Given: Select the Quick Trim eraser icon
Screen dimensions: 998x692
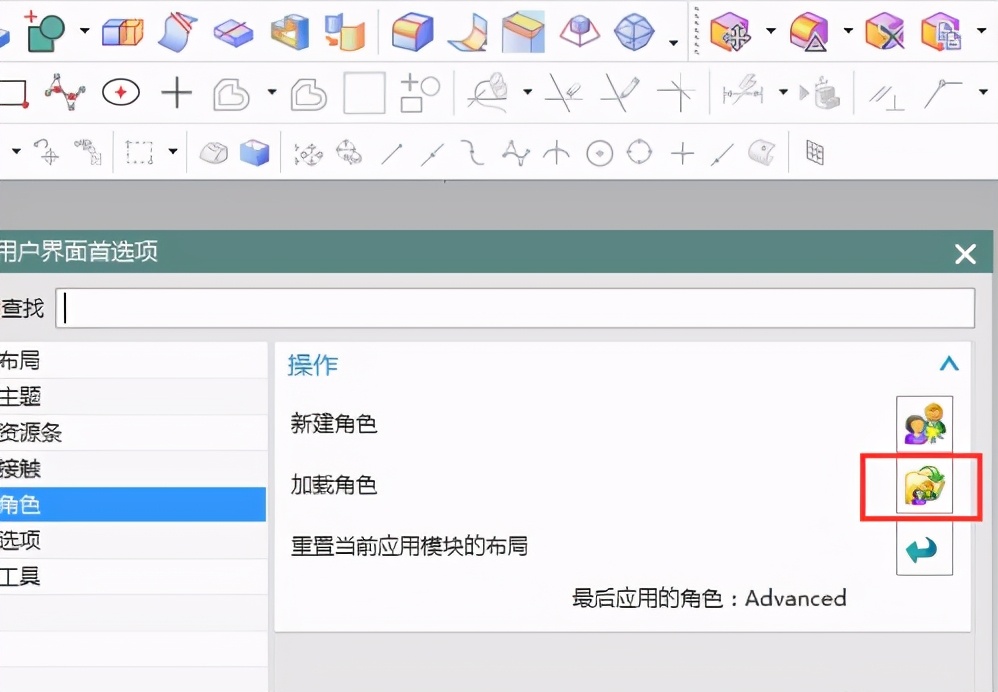Looking at the screenshot, I should coord(564,93).
